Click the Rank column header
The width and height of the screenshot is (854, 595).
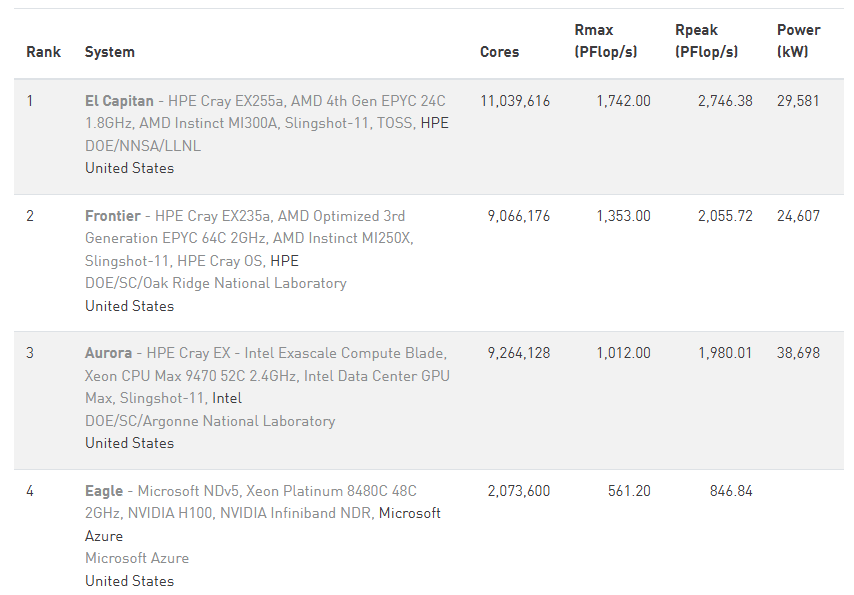click(x=43, y=52)
